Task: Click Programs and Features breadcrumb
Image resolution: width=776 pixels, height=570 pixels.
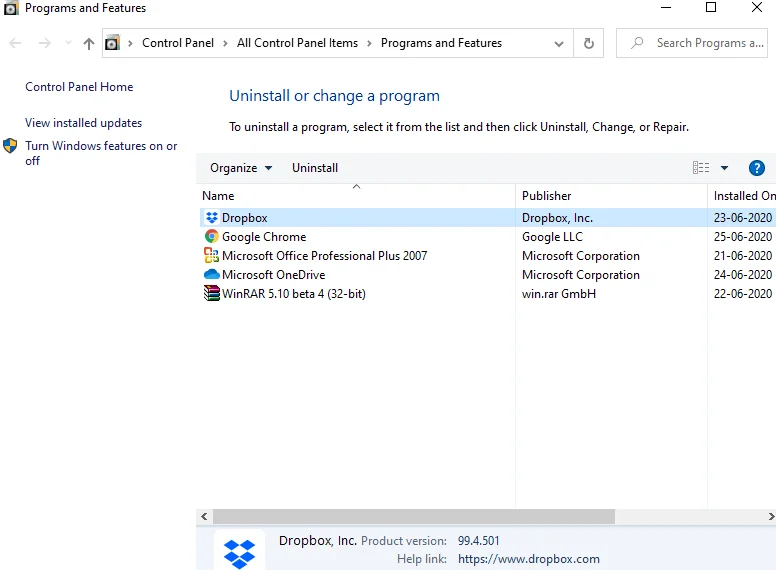Action: [441, 43]
